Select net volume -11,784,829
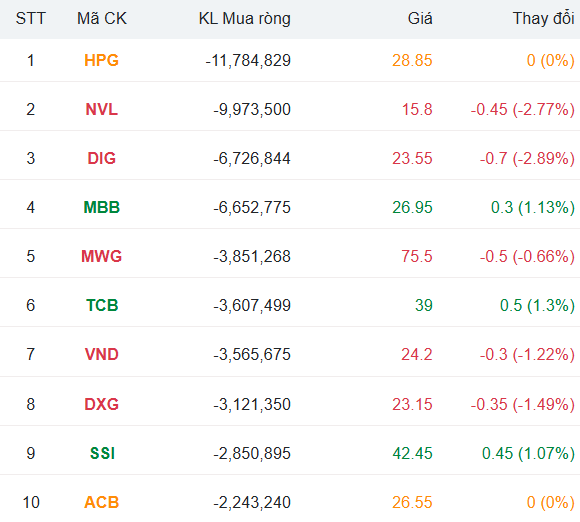Viewport: 580px width, 522px height. coord(248,61)
